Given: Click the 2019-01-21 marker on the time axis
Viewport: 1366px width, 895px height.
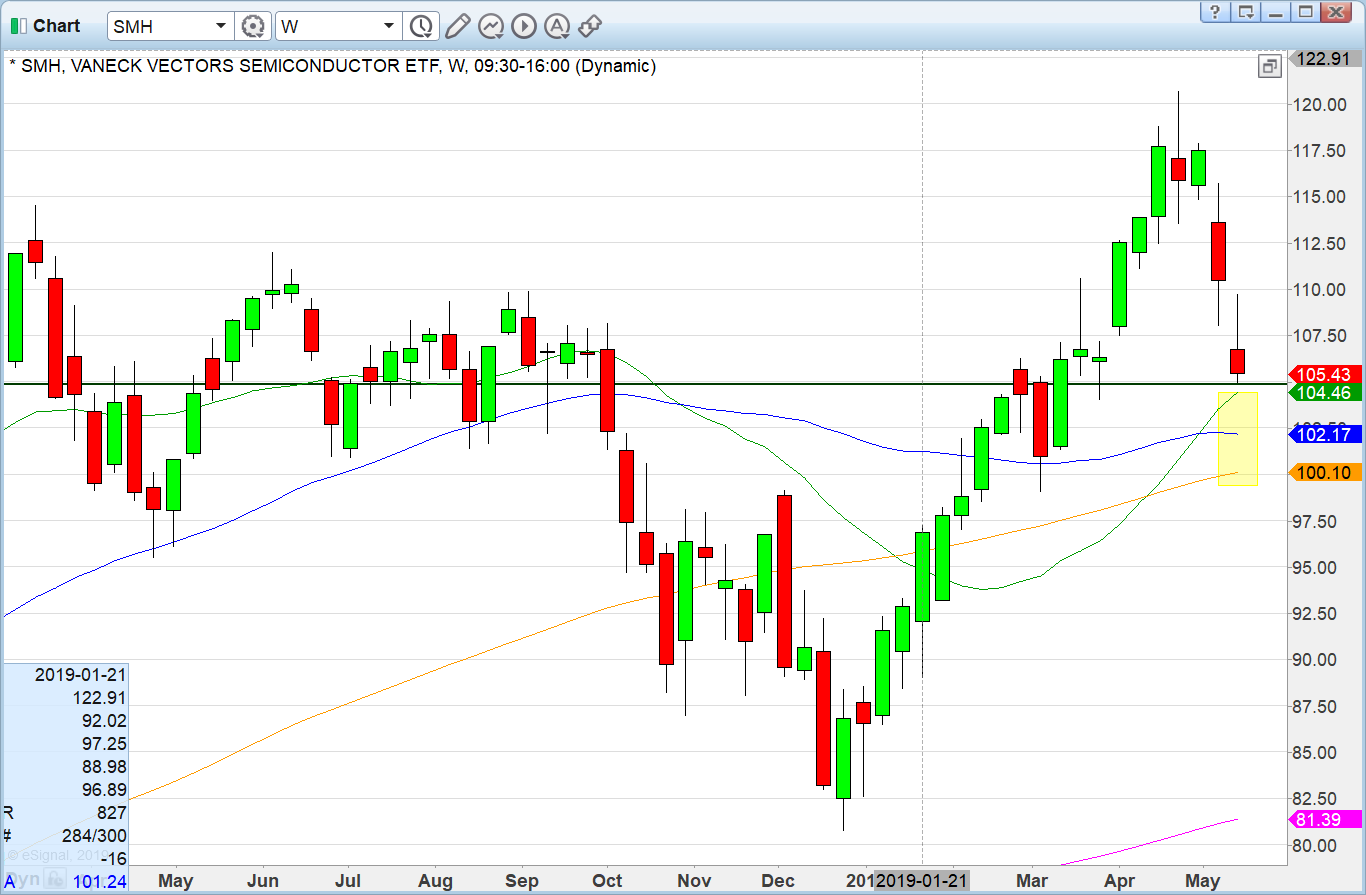Looking at the screenshot, I should coord(921,881).
